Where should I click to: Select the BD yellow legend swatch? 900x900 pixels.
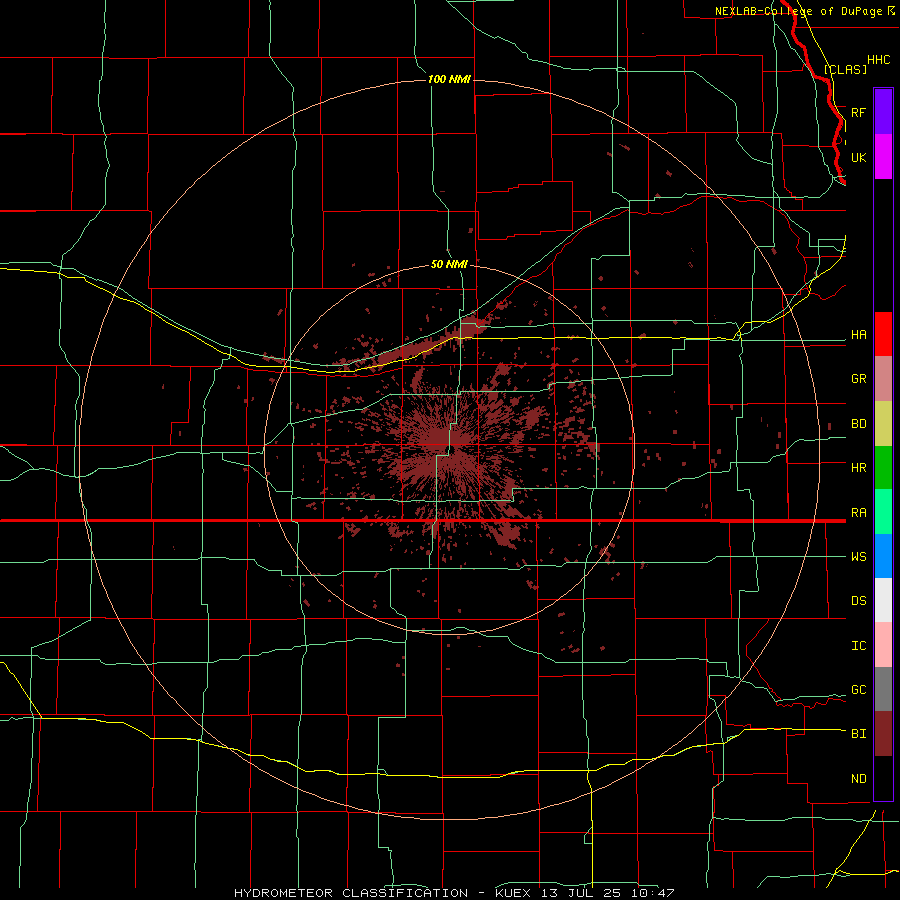883,424
